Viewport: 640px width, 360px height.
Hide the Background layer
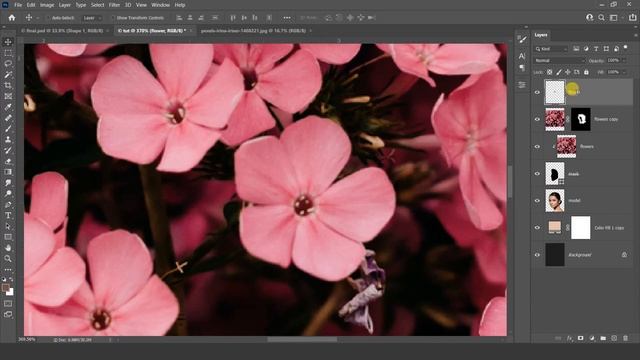tap(537, 255)
